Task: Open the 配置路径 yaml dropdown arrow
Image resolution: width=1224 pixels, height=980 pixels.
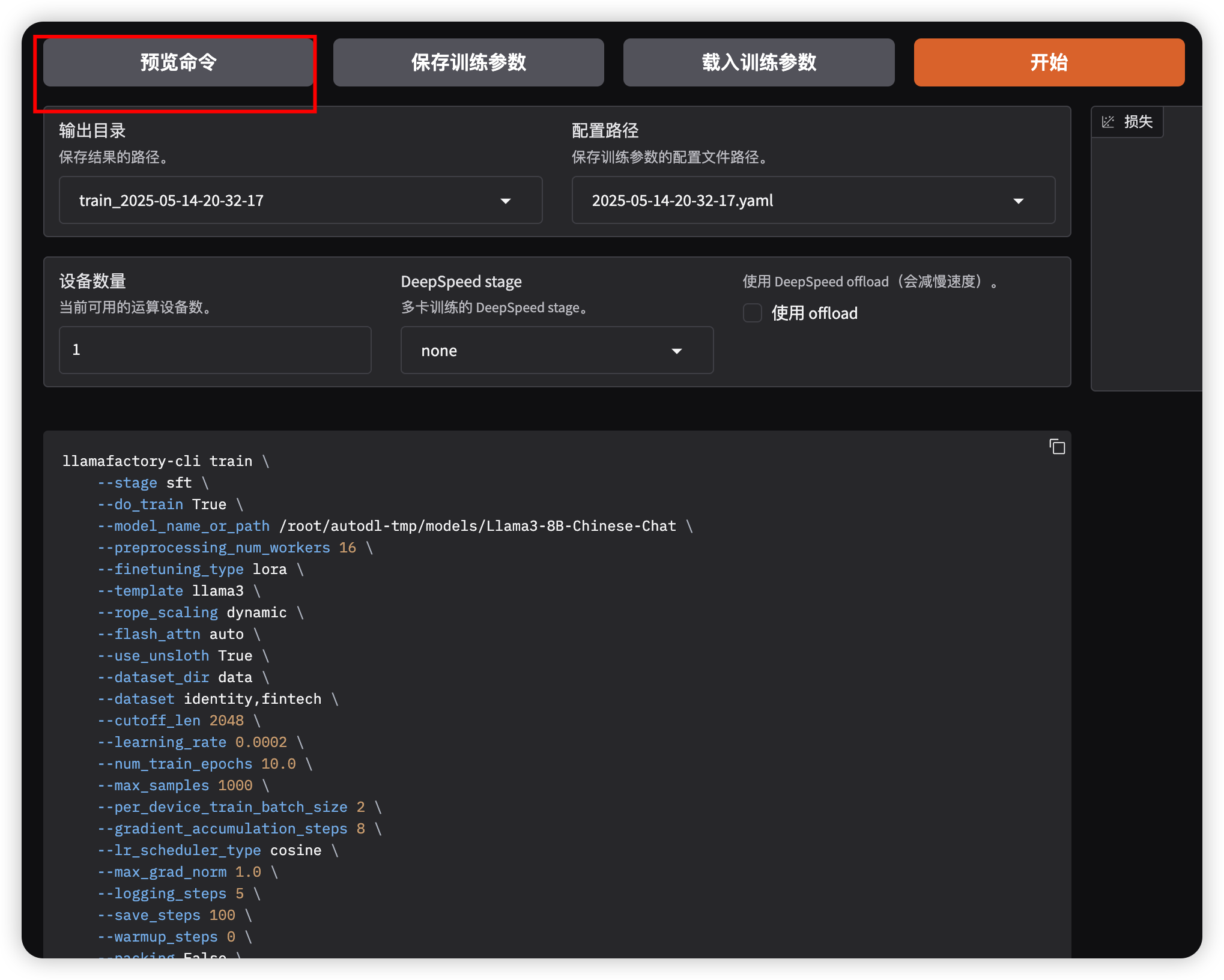Action: click(x=1018, y=201)
